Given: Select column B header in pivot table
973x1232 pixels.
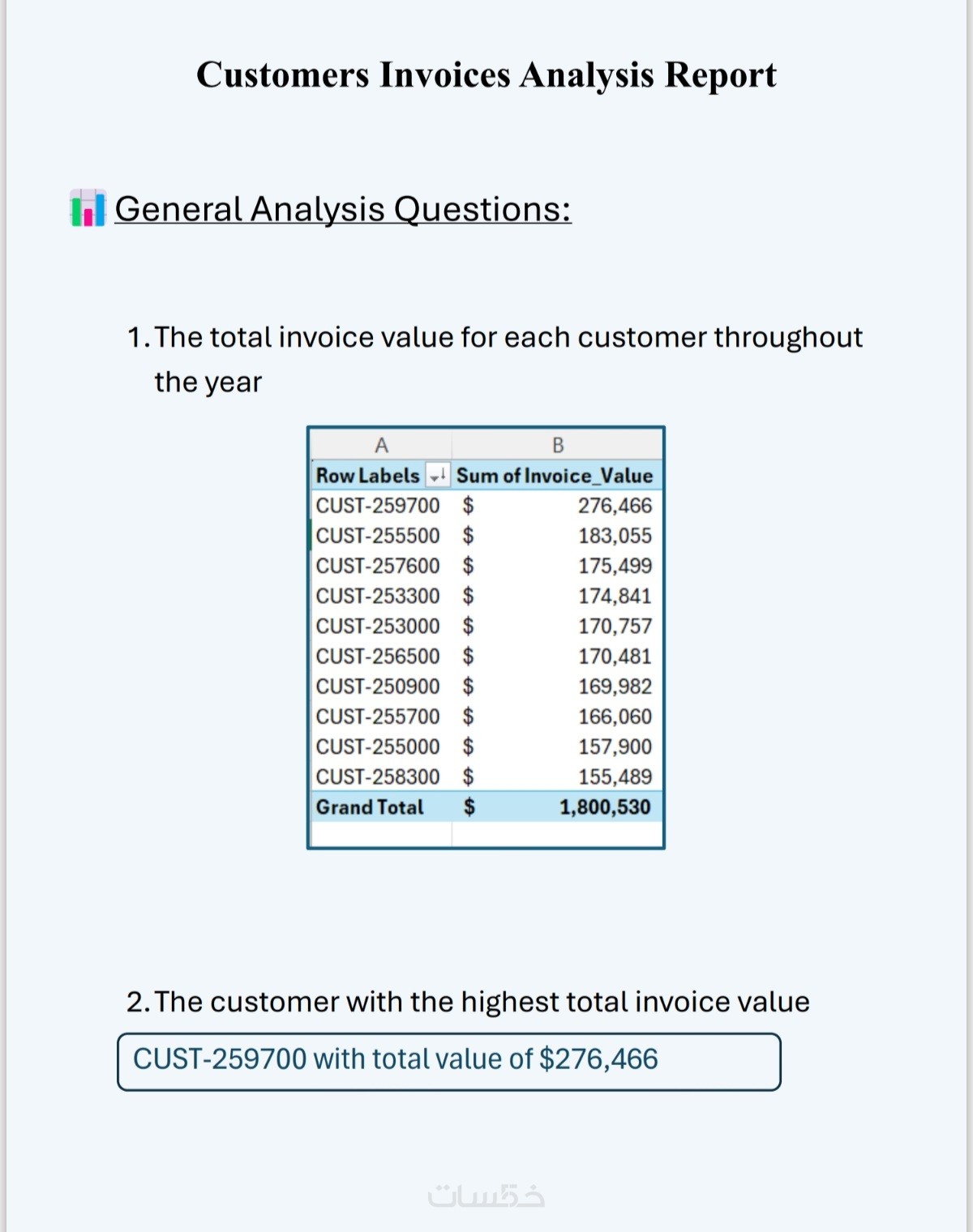Looking at the screenshot, I should [558, 445].
